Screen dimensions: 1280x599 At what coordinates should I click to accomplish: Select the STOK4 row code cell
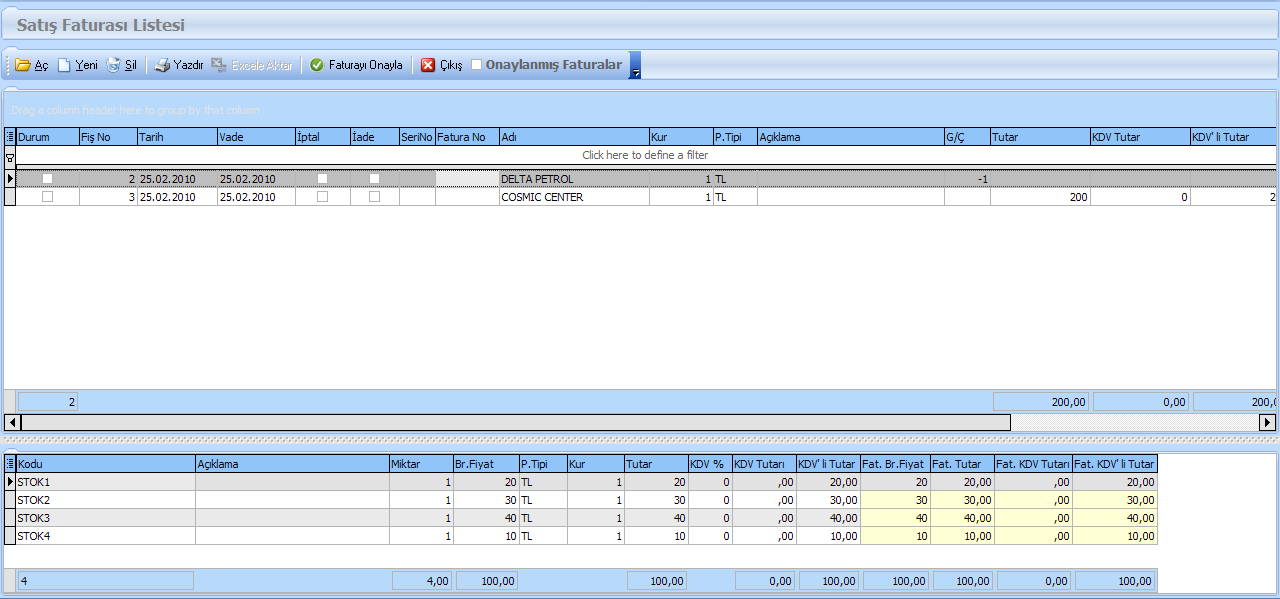(x=105, y=536)
